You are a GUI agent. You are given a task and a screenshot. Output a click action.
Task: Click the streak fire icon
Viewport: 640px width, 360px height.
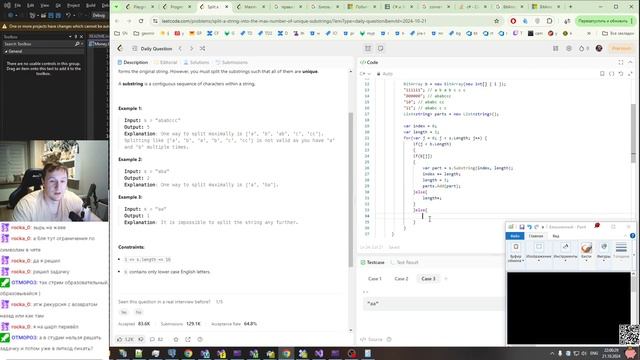click(582, 49)
